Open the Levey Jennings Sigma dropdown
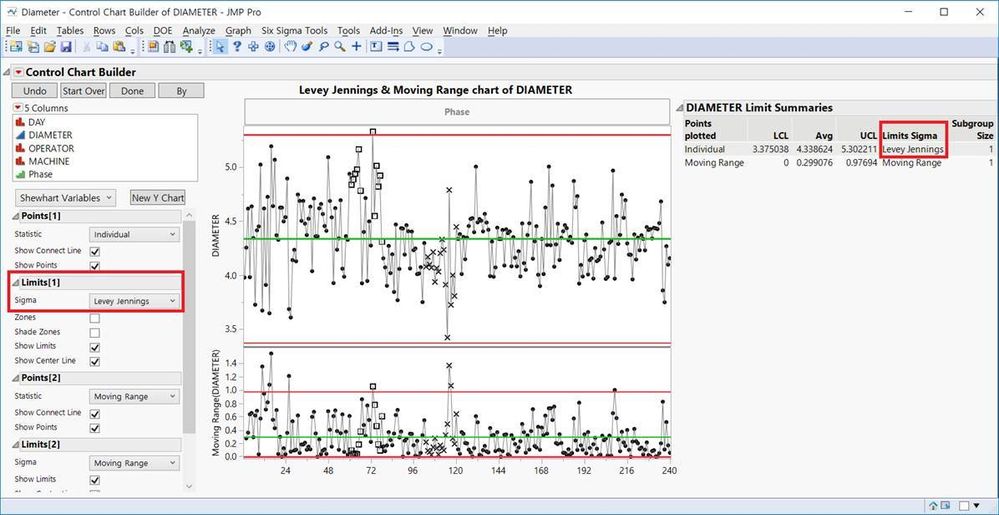 coord(135,301)
